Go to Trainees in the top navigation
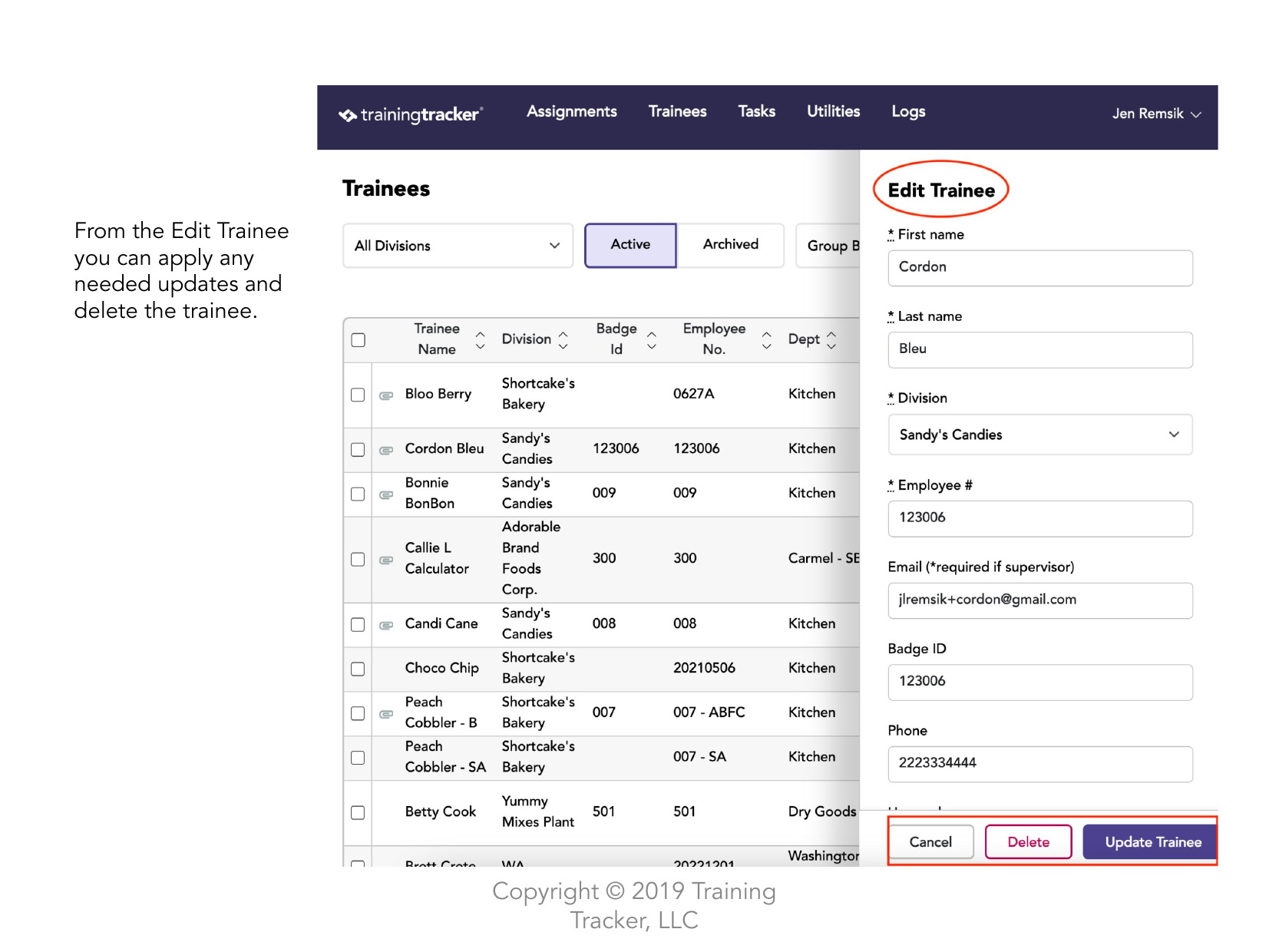Image resolution: width=1269 pixels, height=952 pixels. [x=677, y=111]
